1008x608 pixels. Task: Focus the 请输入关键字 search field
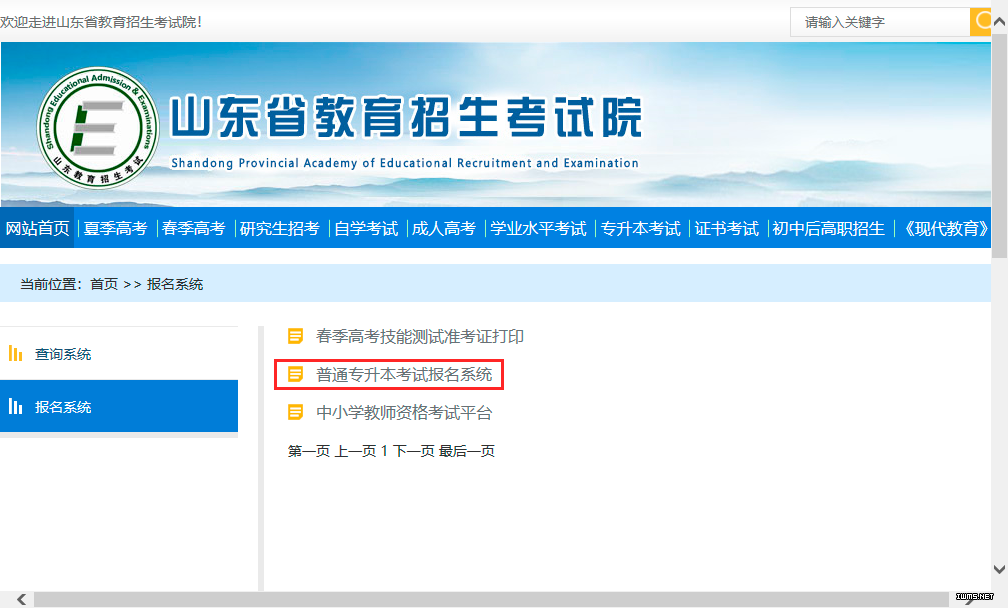click(880, 22)
